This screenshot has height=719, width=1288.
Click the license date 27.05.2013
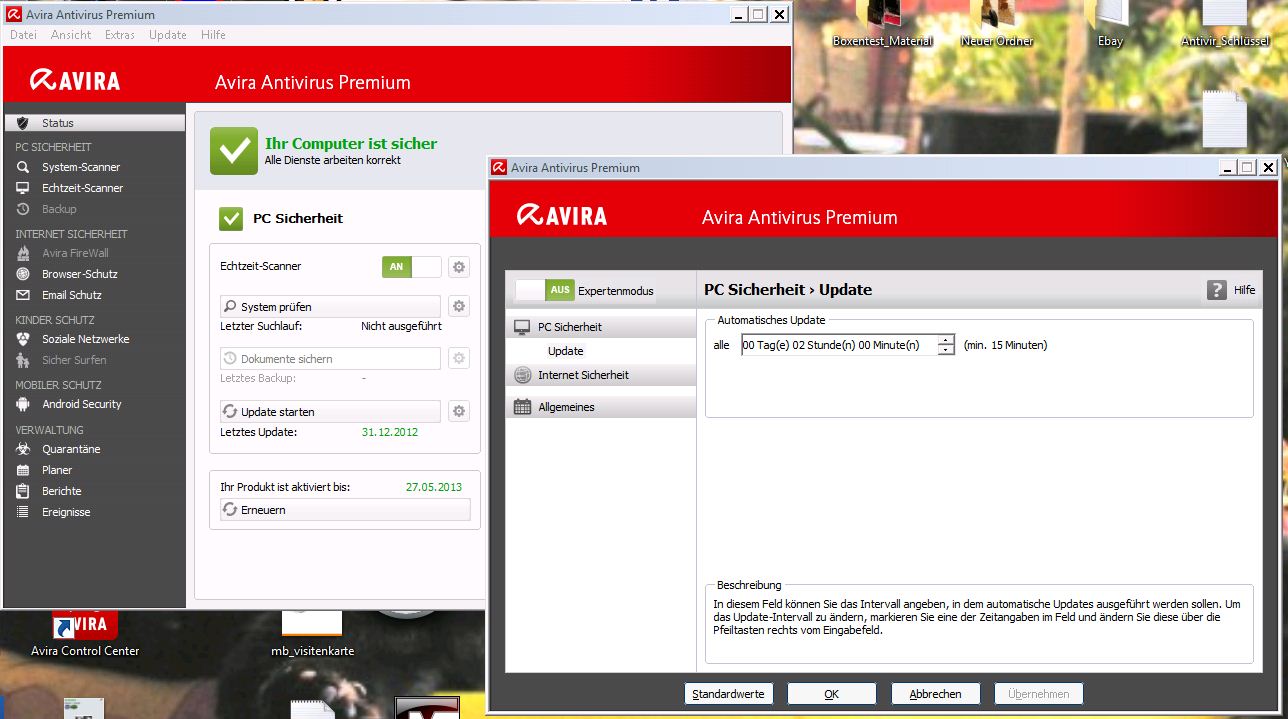click(x=434, y=487)
